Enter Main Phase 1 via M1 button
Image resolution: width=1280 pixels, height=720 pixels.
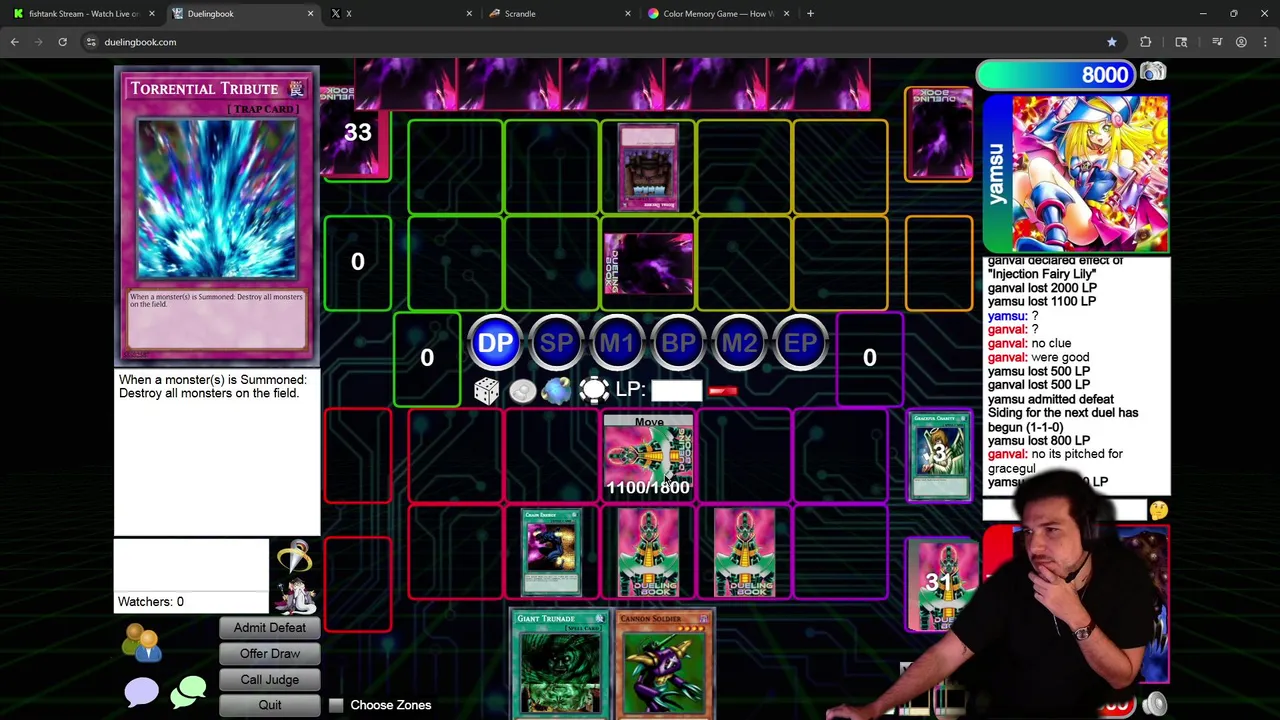(617, 344)
